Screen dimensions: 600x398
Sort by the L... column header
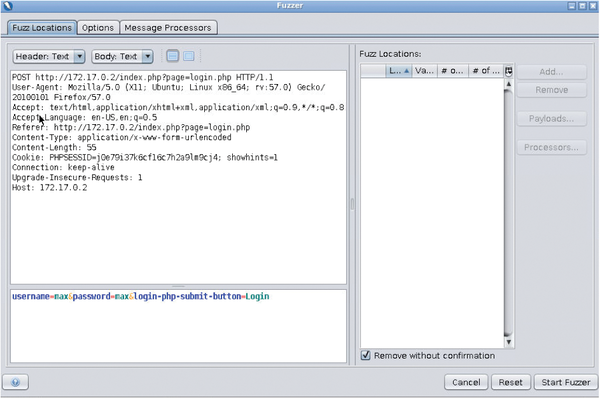[x=399, y=71]
